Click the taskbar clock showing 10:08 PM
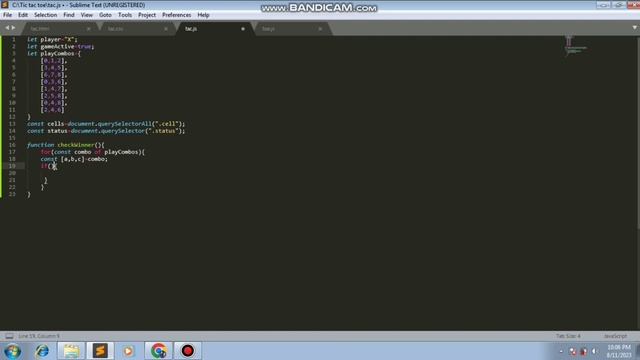Viewport: 640px width, 360px height. tap(619, 351)
